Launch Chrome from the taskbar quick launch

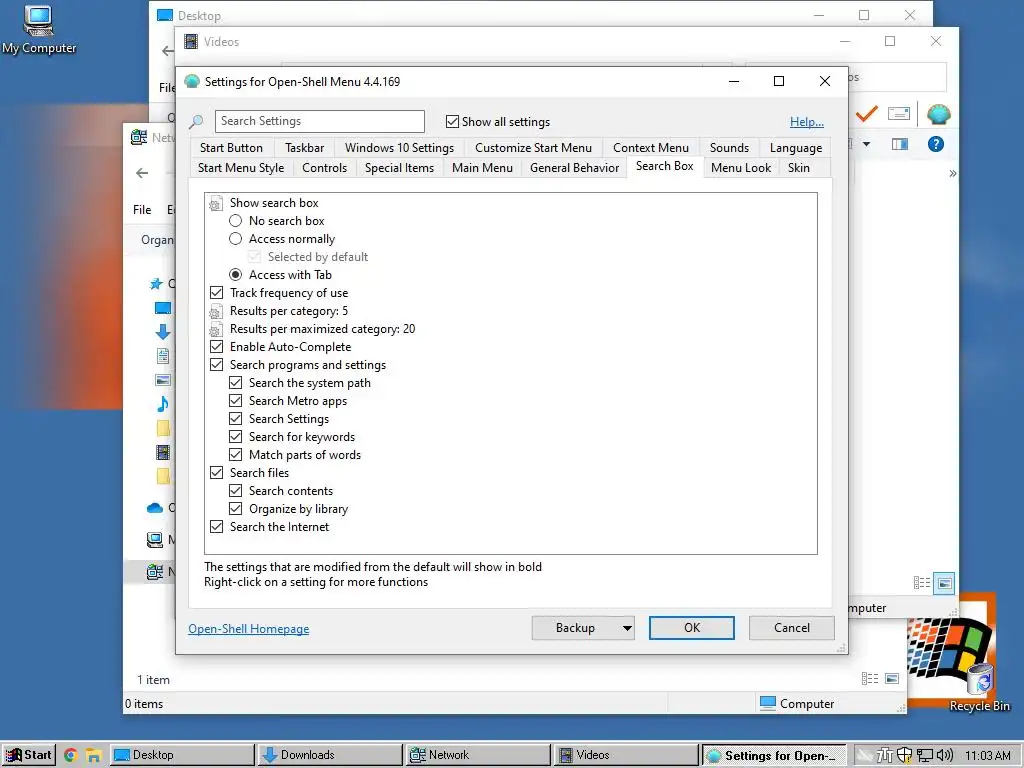[x=71, y=756]
